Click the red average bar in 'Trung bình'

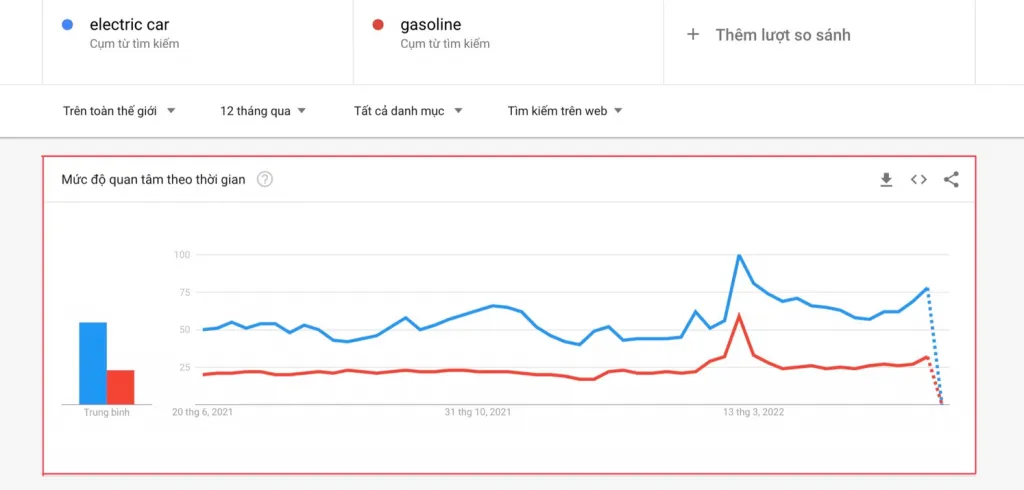(x=120, y=387)
